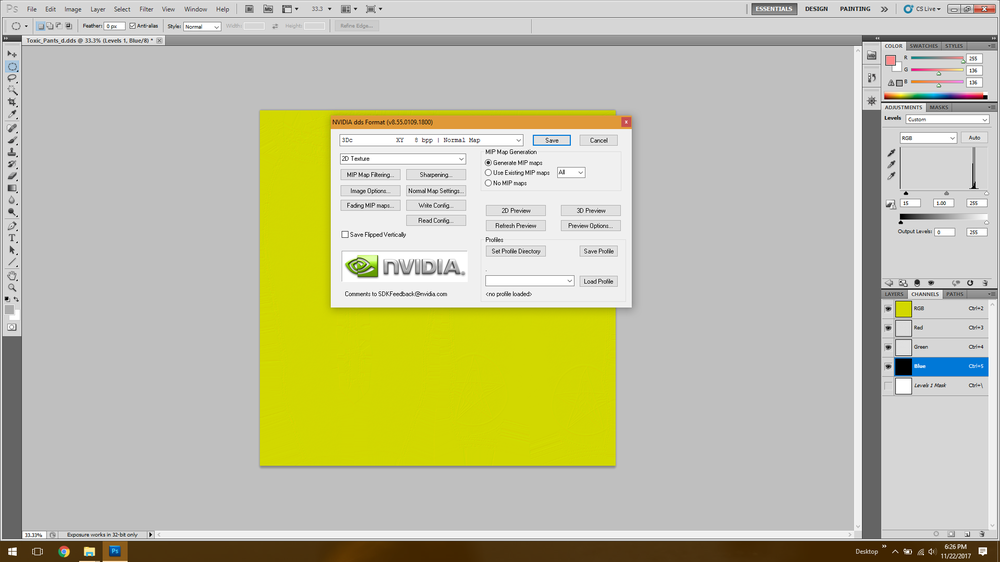Viewport: 1000px width, 562px height.
Task: Select the History Brush tool
Action: coord(12,165)
